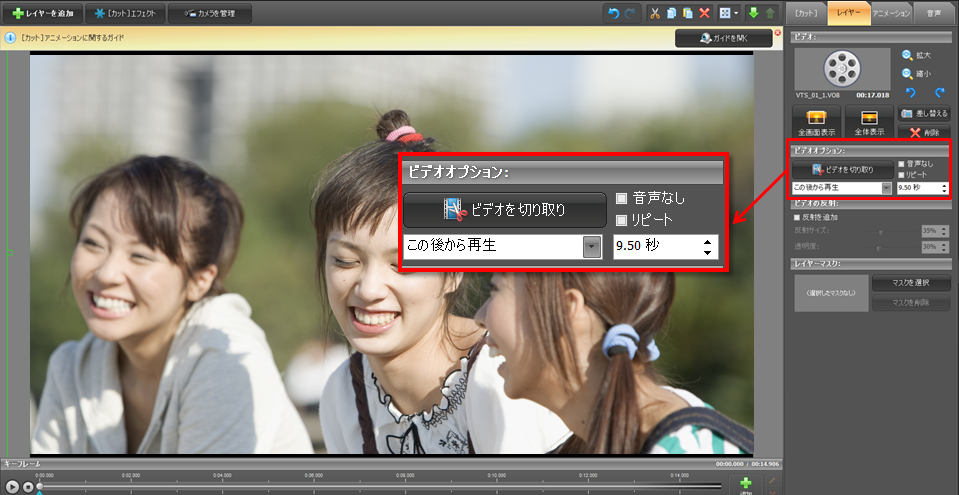
Task: Rotate video left with the blue arrow
Action: (x=908, y=92)
